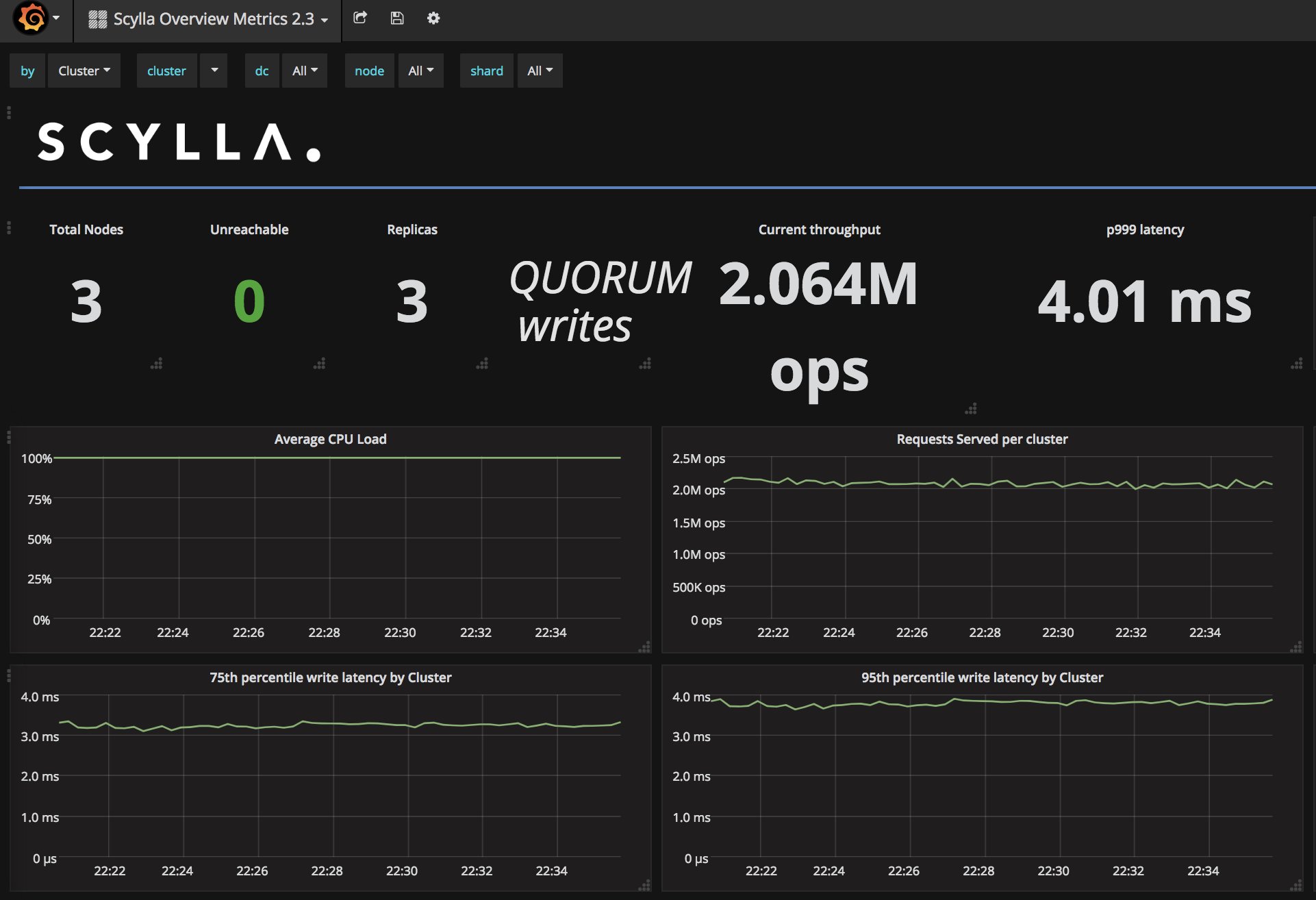The image size is (1316, 900).
Task: Click 75th percentile write latency panel title
Action: click(330, 677)
